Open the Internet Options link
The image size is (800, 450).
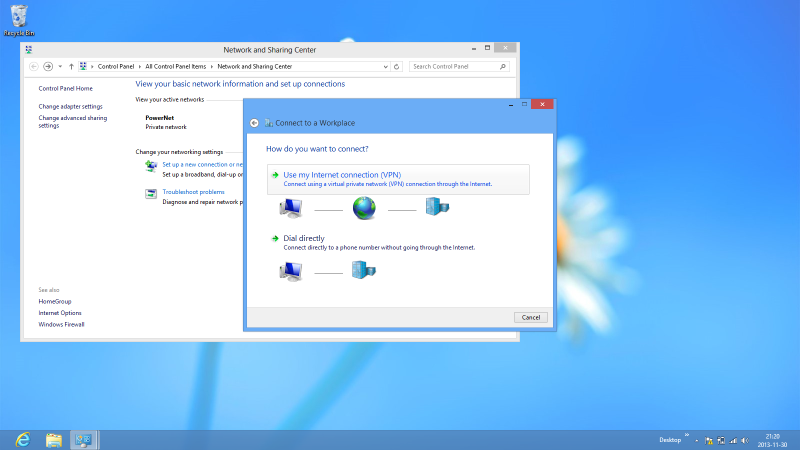60,313
